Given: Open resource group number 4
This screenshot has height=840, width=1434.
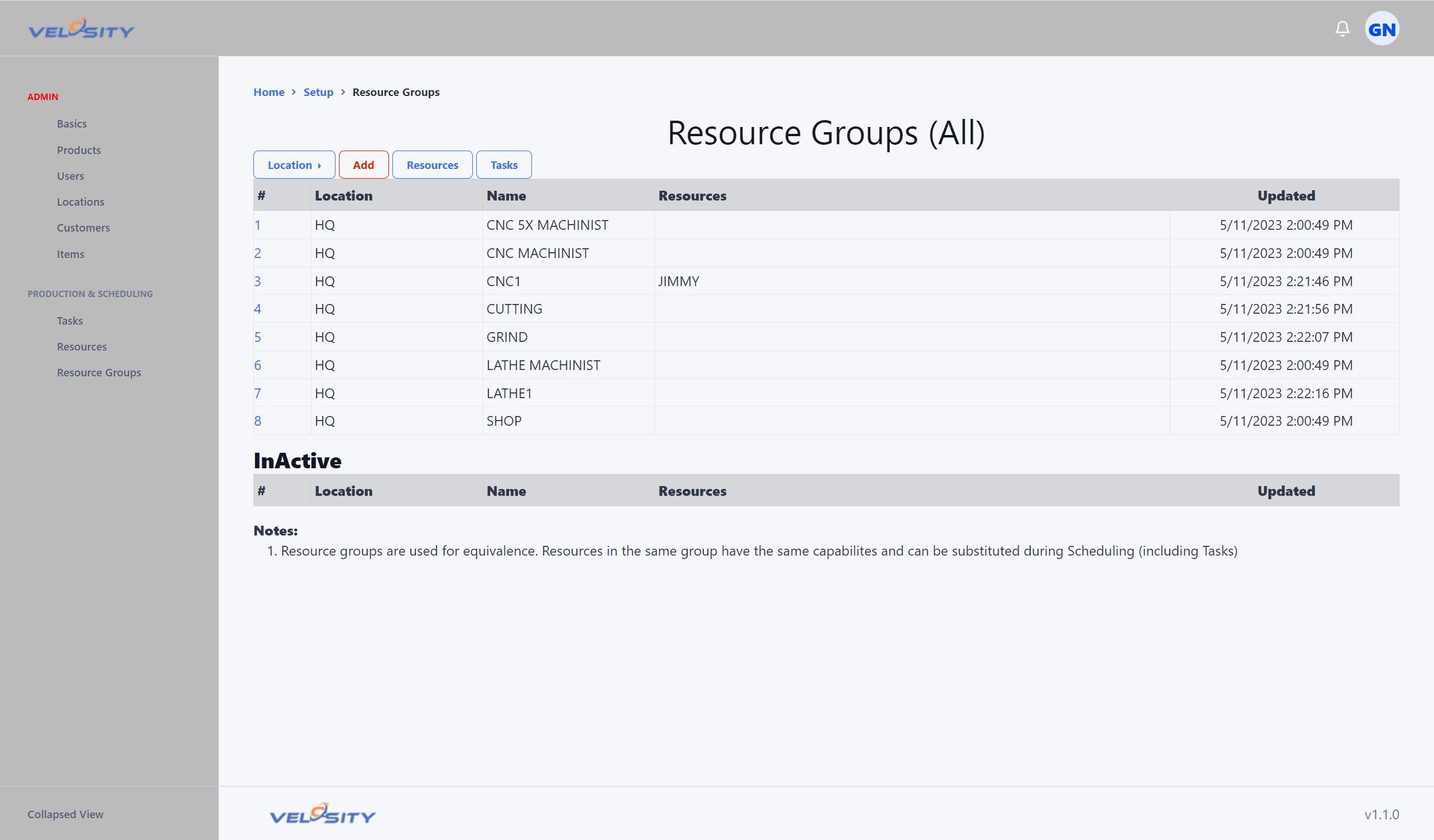Looking at the screenshot, I should point(257,309).
